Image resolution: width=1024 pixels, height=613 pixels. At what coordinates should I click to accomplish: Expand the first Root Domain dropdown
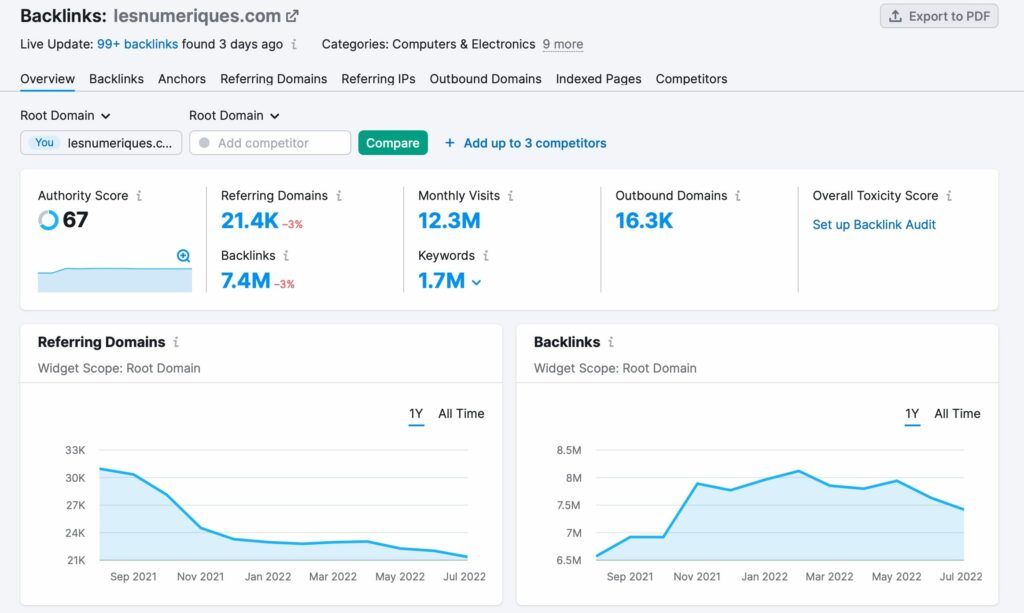coord(65,116)
